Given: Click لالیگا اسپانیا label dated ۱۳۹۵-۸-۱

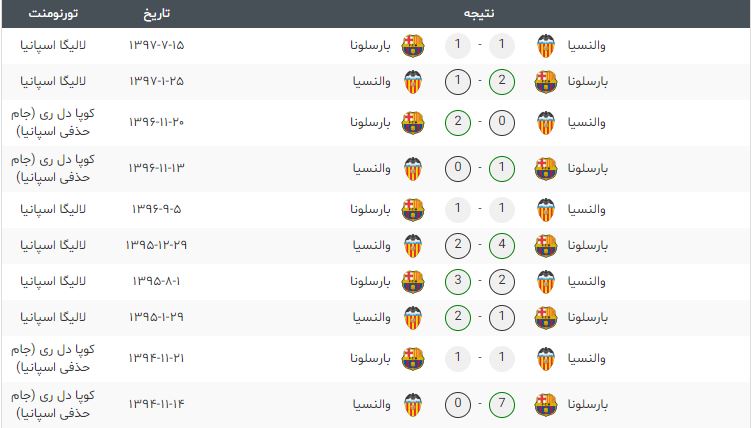Looking at the screenshot, I should (53, 281).
